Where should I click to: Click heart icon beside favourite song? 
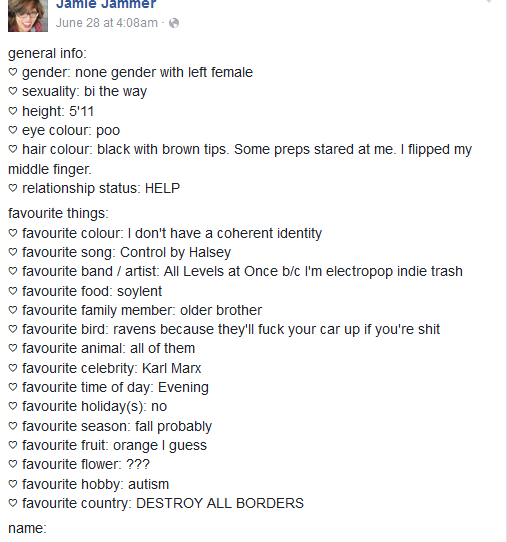tap(13, 252)
